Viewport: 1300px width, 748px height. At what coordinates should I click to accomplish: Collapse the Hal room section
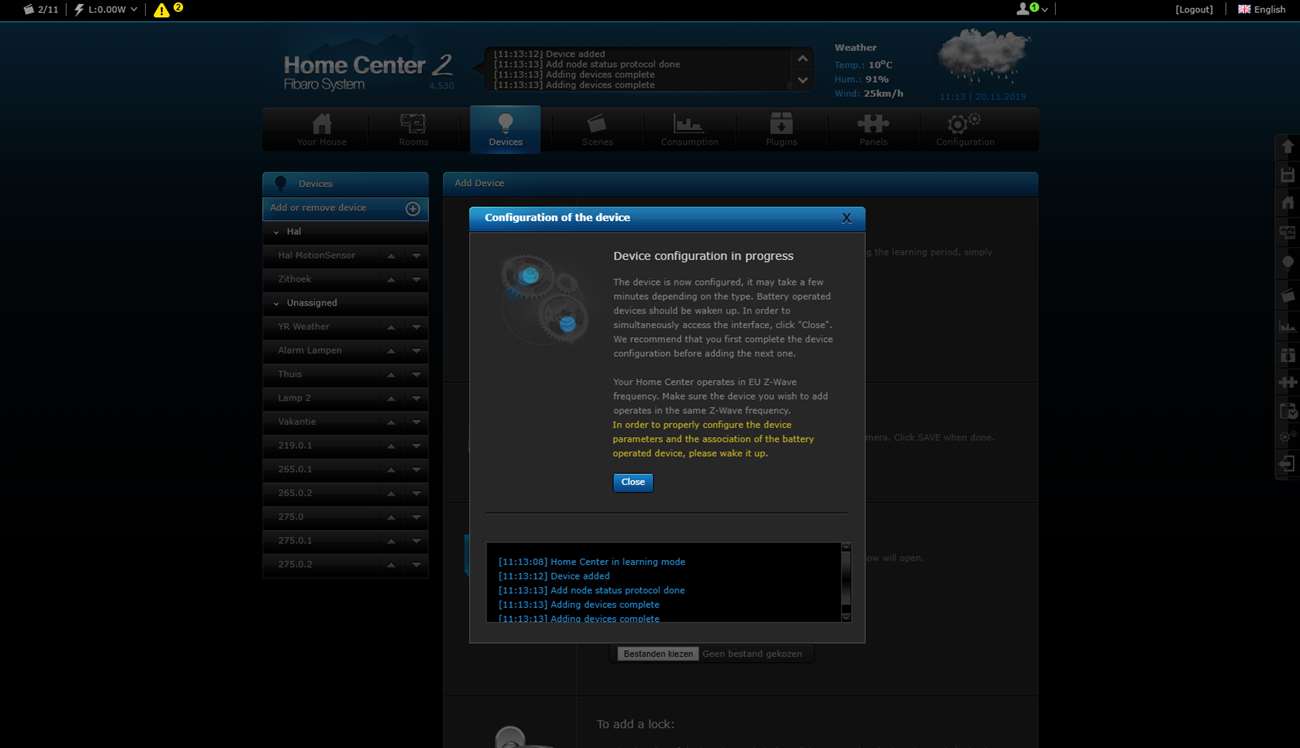[277, 232]
